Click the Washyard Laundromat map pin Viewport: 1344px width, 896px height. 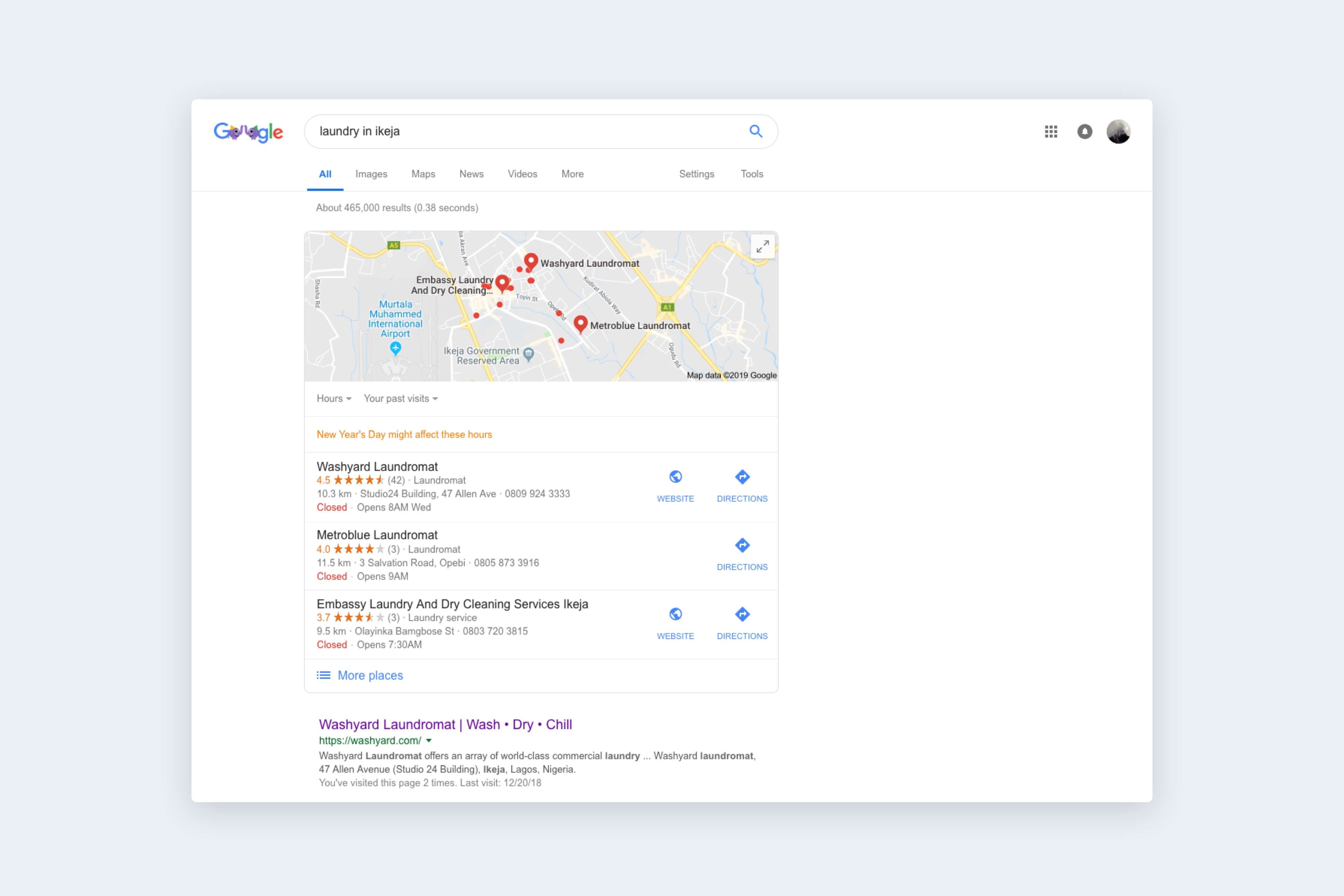pyautogui.click(x=531, y=261)
